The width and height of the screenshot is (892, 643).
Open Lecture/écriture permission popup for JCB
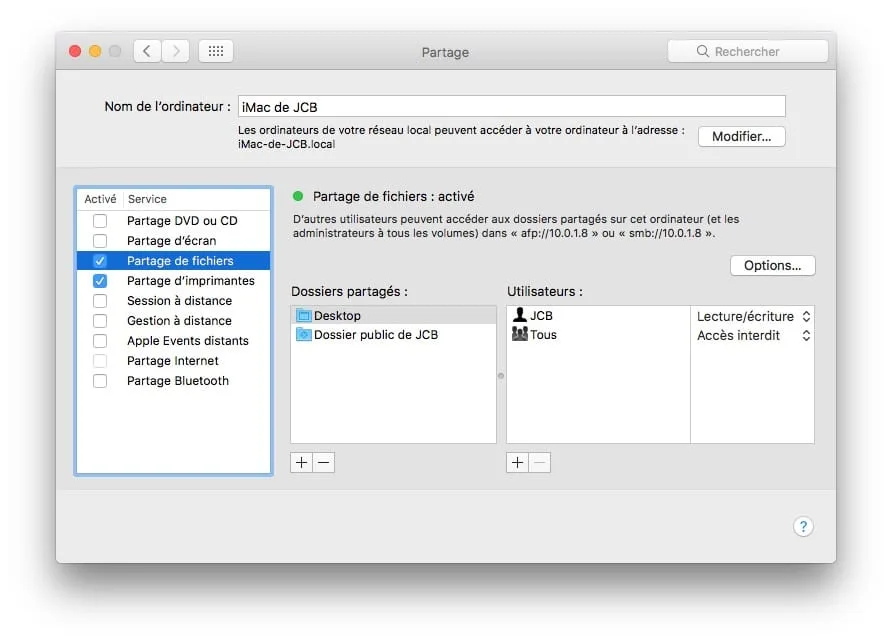pos(753,316)
